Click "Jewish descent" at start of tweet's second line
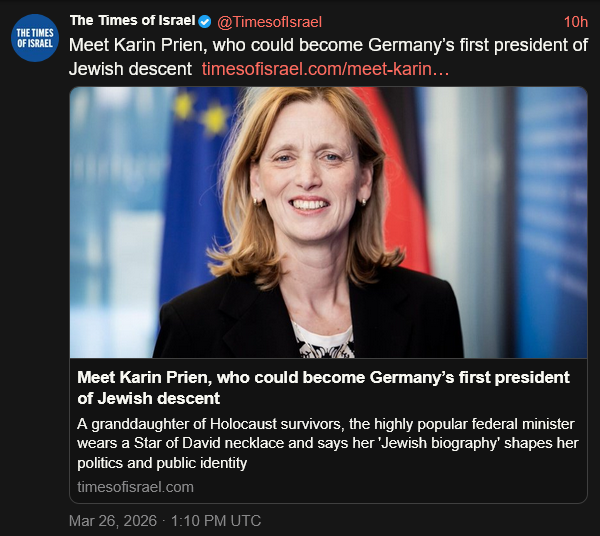Screen dimensions: 600x536 click(x=130, y=68)
